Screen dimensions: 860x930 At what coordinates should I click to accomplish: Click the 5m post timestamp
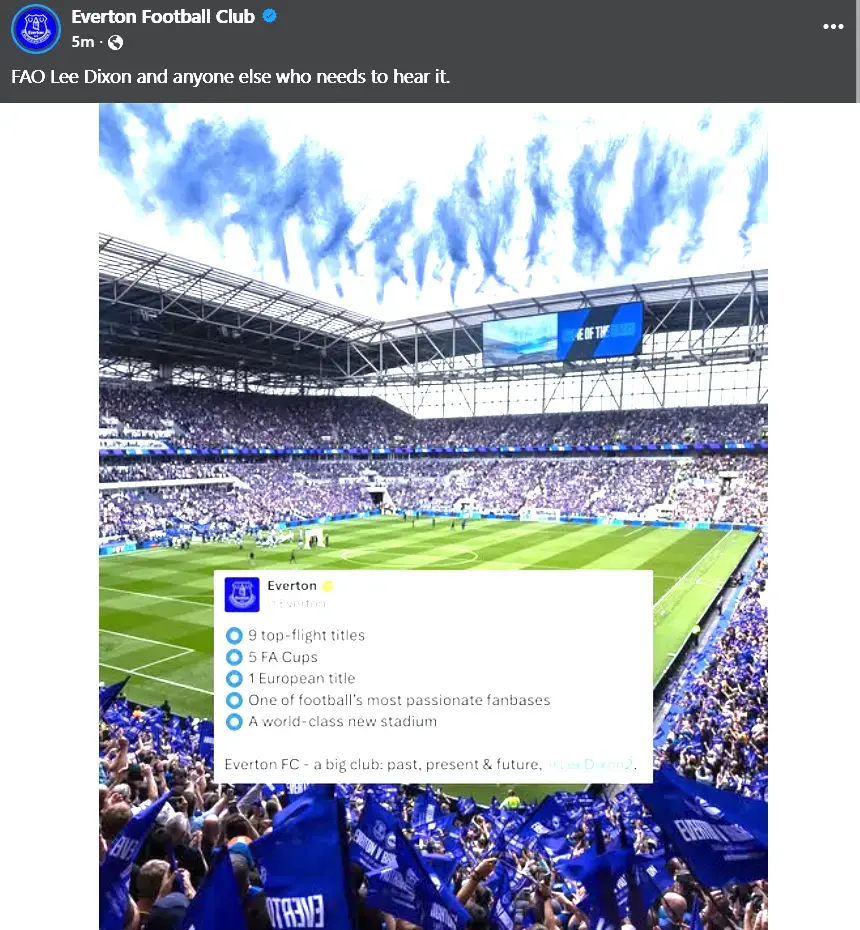tap(82, 42)
